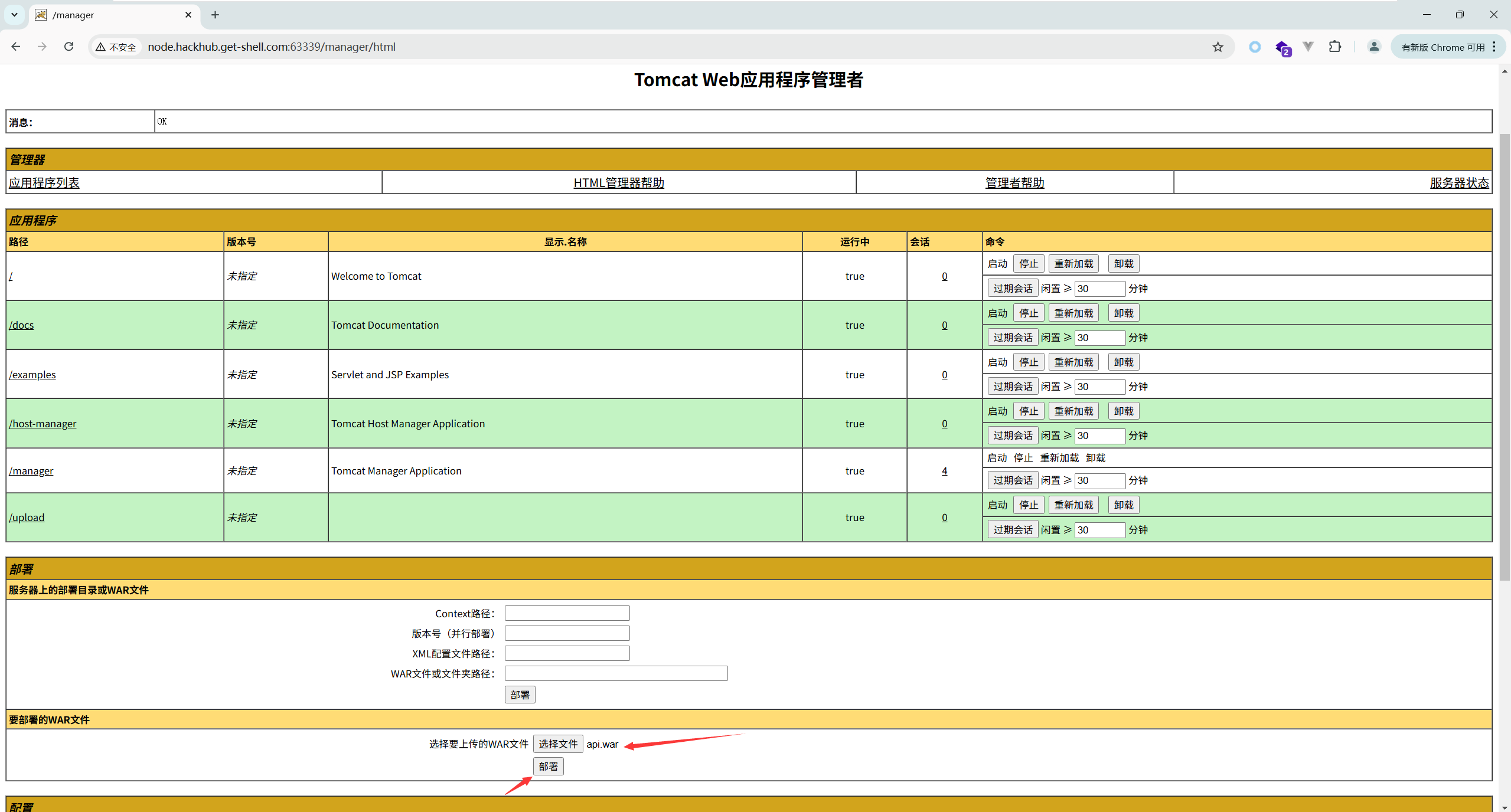
Task: Click the forward navigation arrow
Action: 42,47
